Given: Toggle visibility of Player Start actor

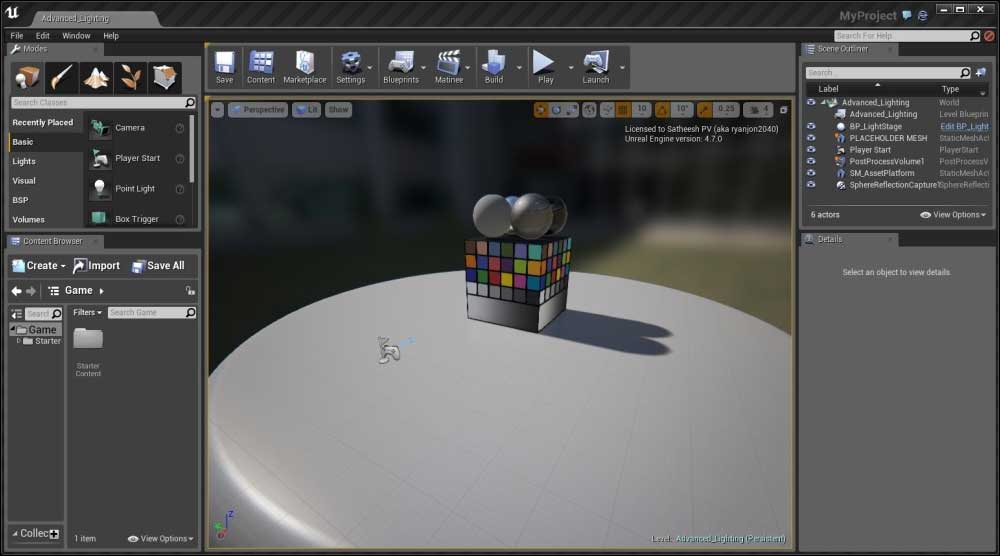Looking at the screenshot, I should 811,150.
